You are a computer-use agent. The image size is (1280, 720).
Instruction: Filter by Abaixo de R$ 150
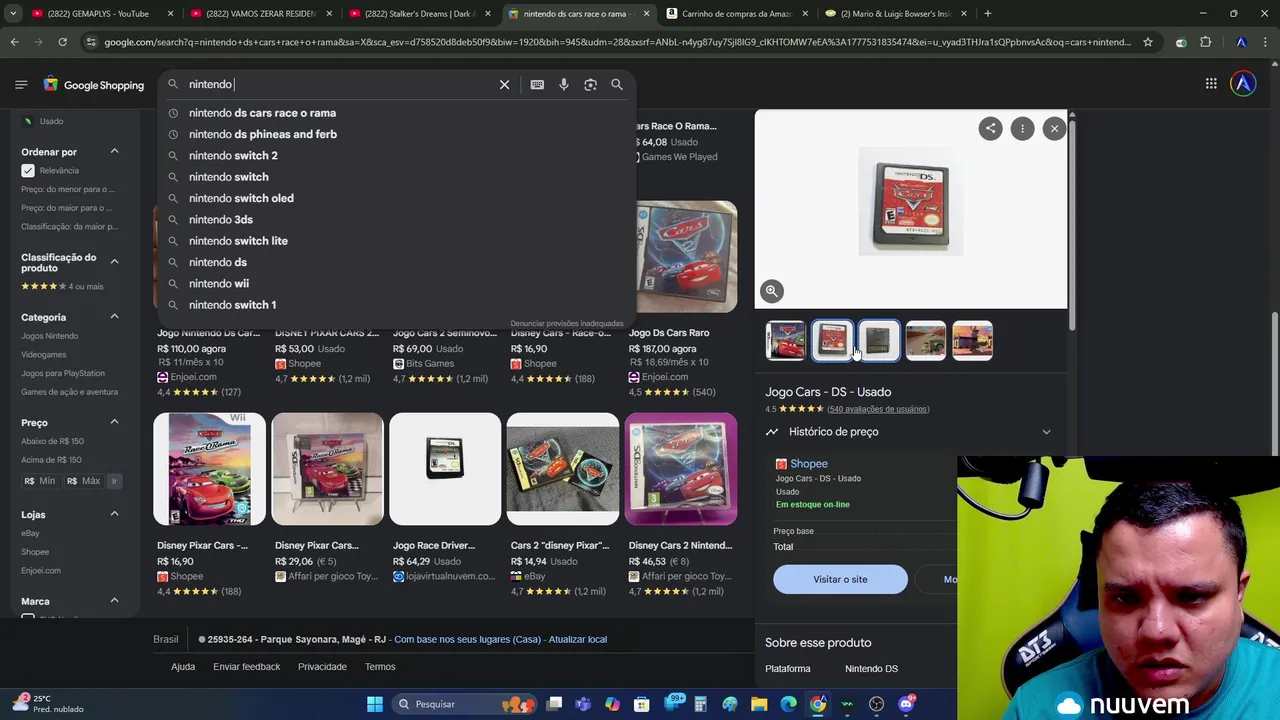tap(52, 441)
